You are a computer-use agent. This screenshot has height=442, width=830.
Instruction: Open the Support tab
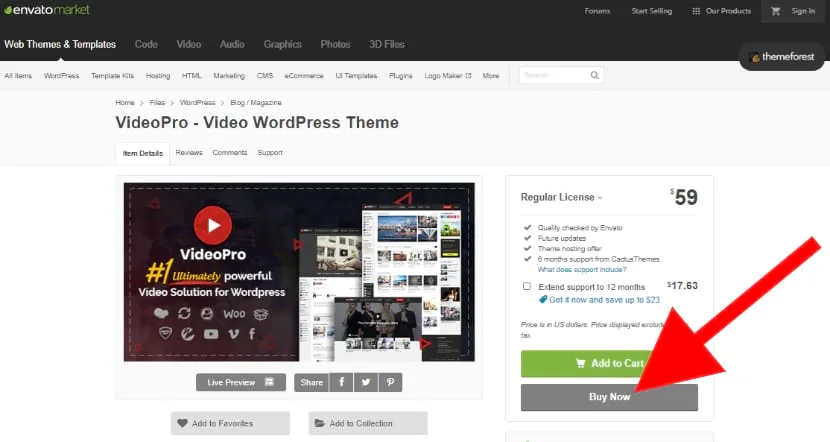(270, 152)
